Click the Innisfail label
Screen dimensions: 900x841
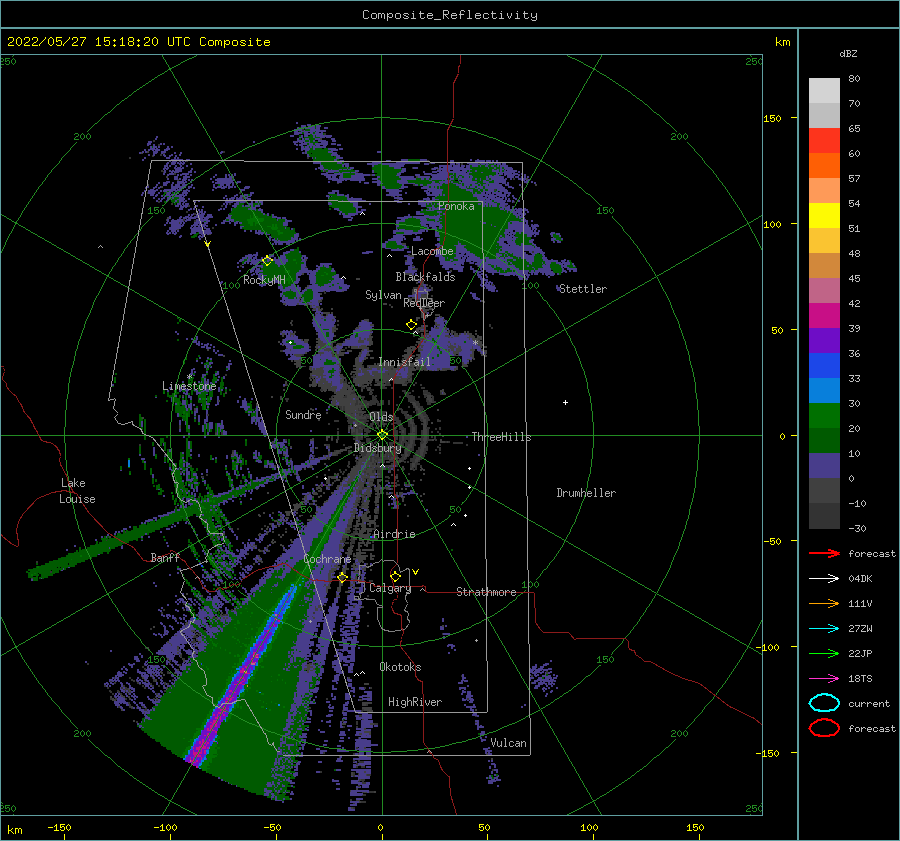[x=404, y=362]
